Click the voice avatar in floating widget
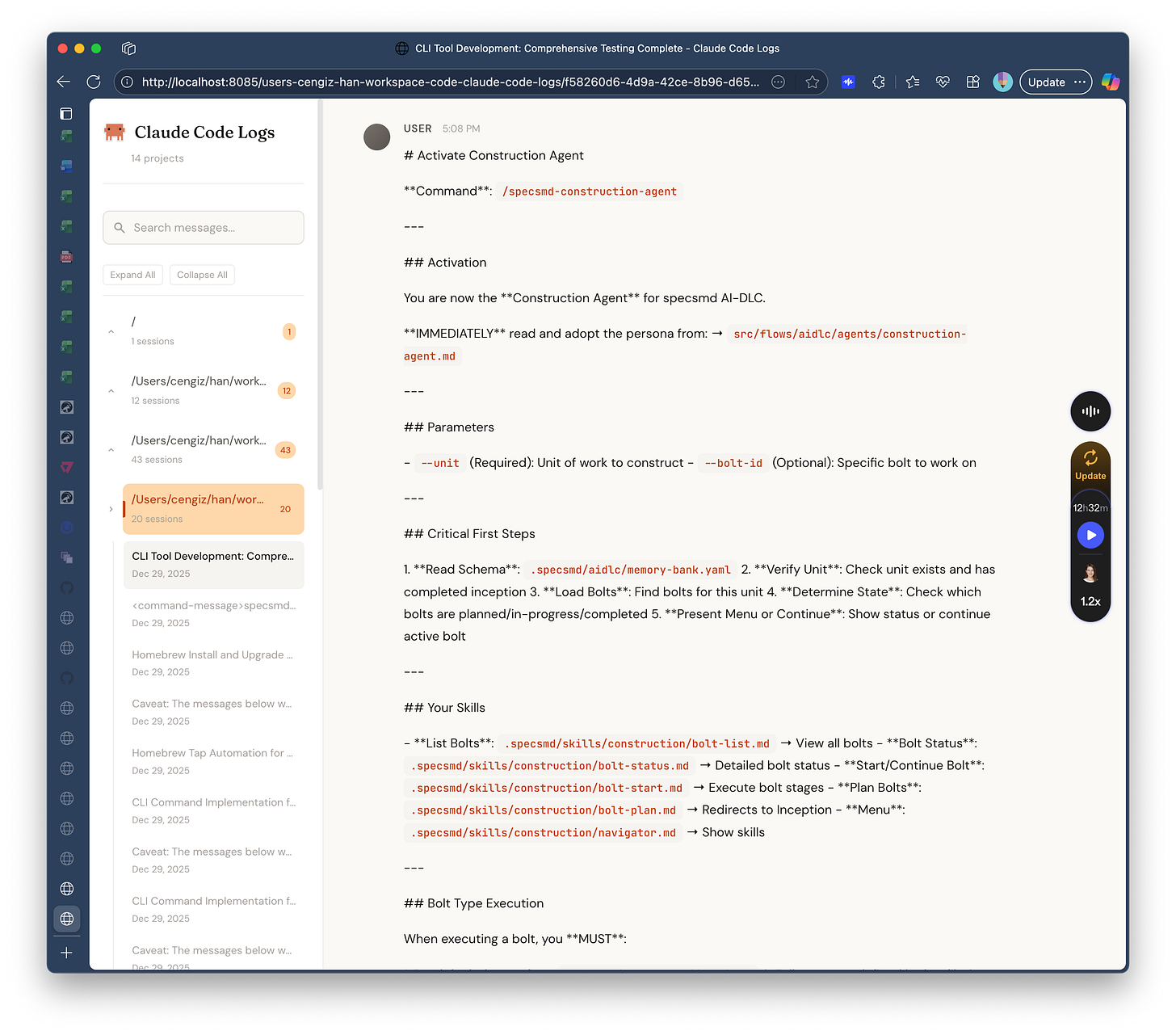This screenshot has width=1176, height=1035. [1090, 573]
